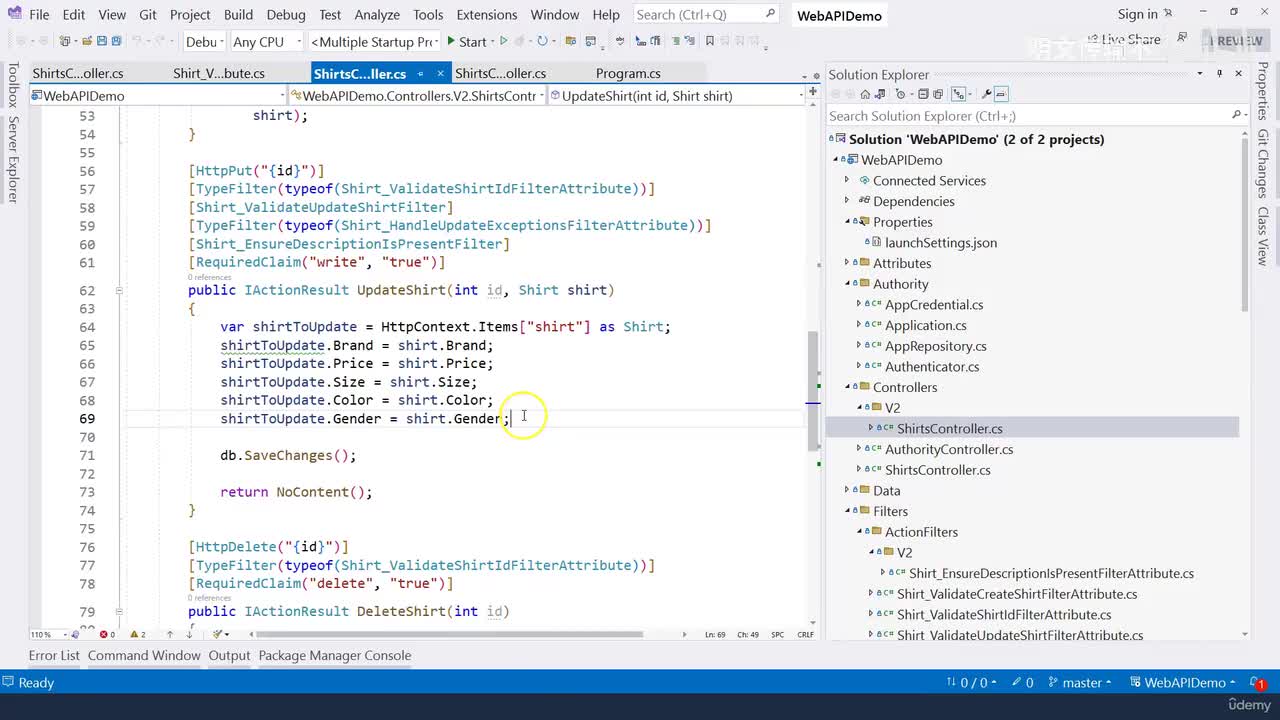Toggle Preview Selected Items in Solution Explorer
This screenshot has height=720, width=1280.
[x=1001, y=94]
